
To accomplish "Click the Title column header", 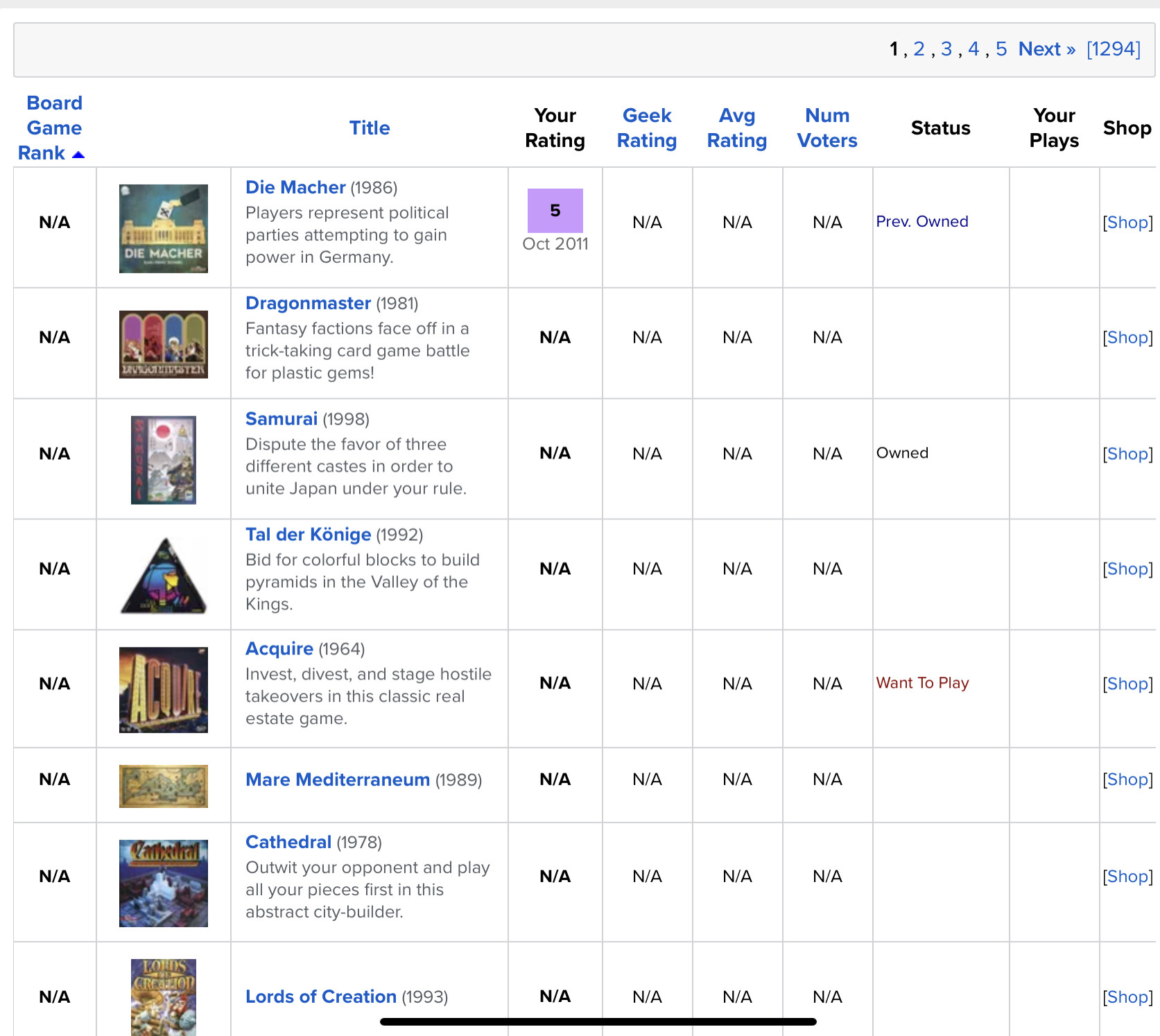I will point(370,128).
